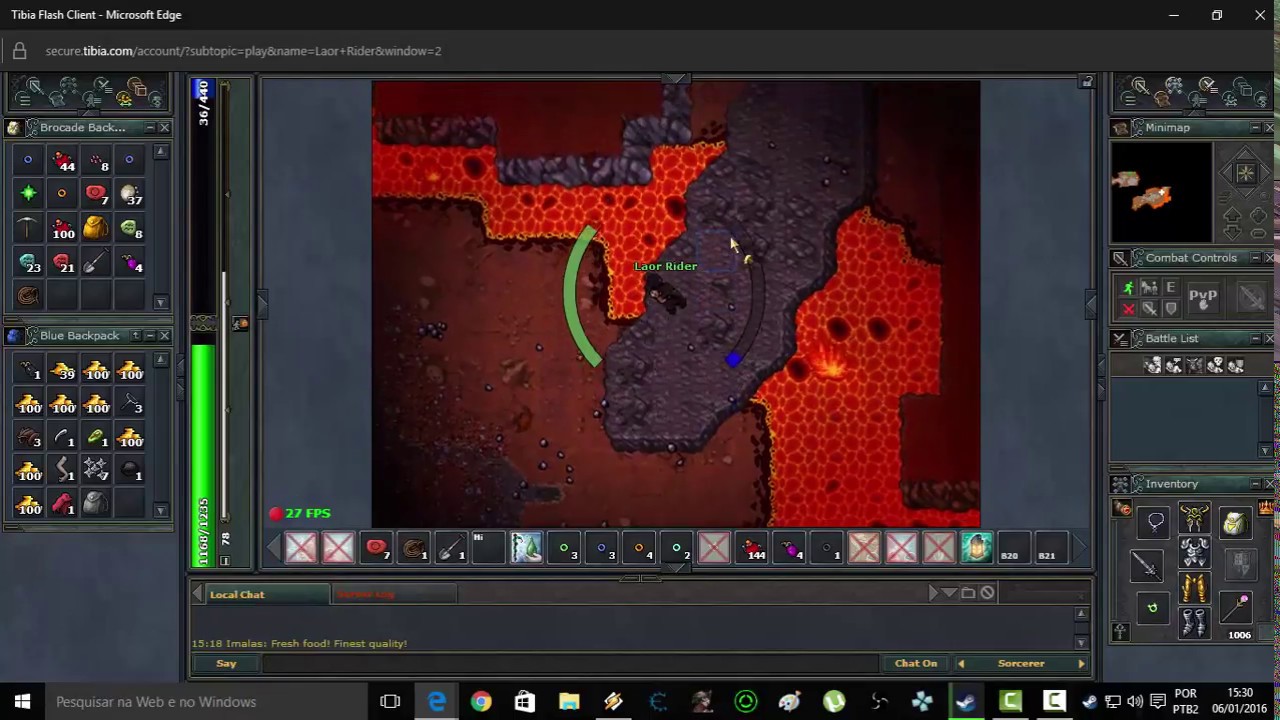Open File Explorer from taskbar

pyautogui.click(x=569, y=702)
